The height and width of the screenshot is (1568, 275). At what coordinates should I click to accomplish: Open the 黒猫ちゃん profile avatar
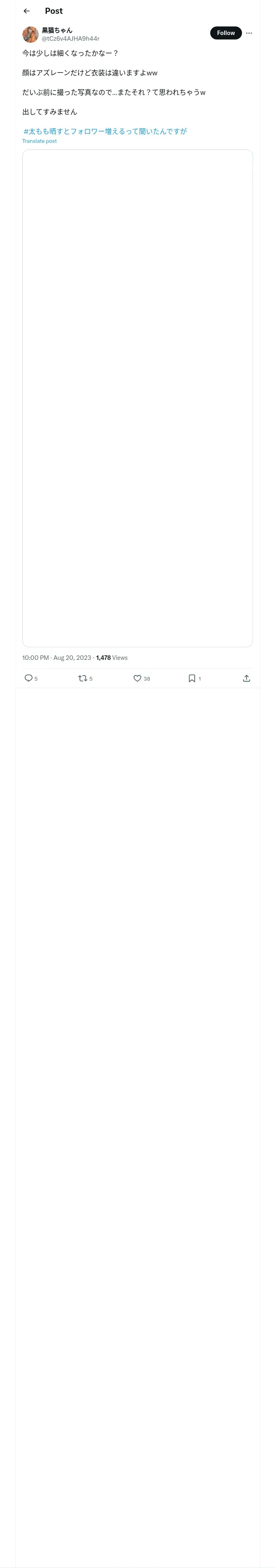pos(31,34)
